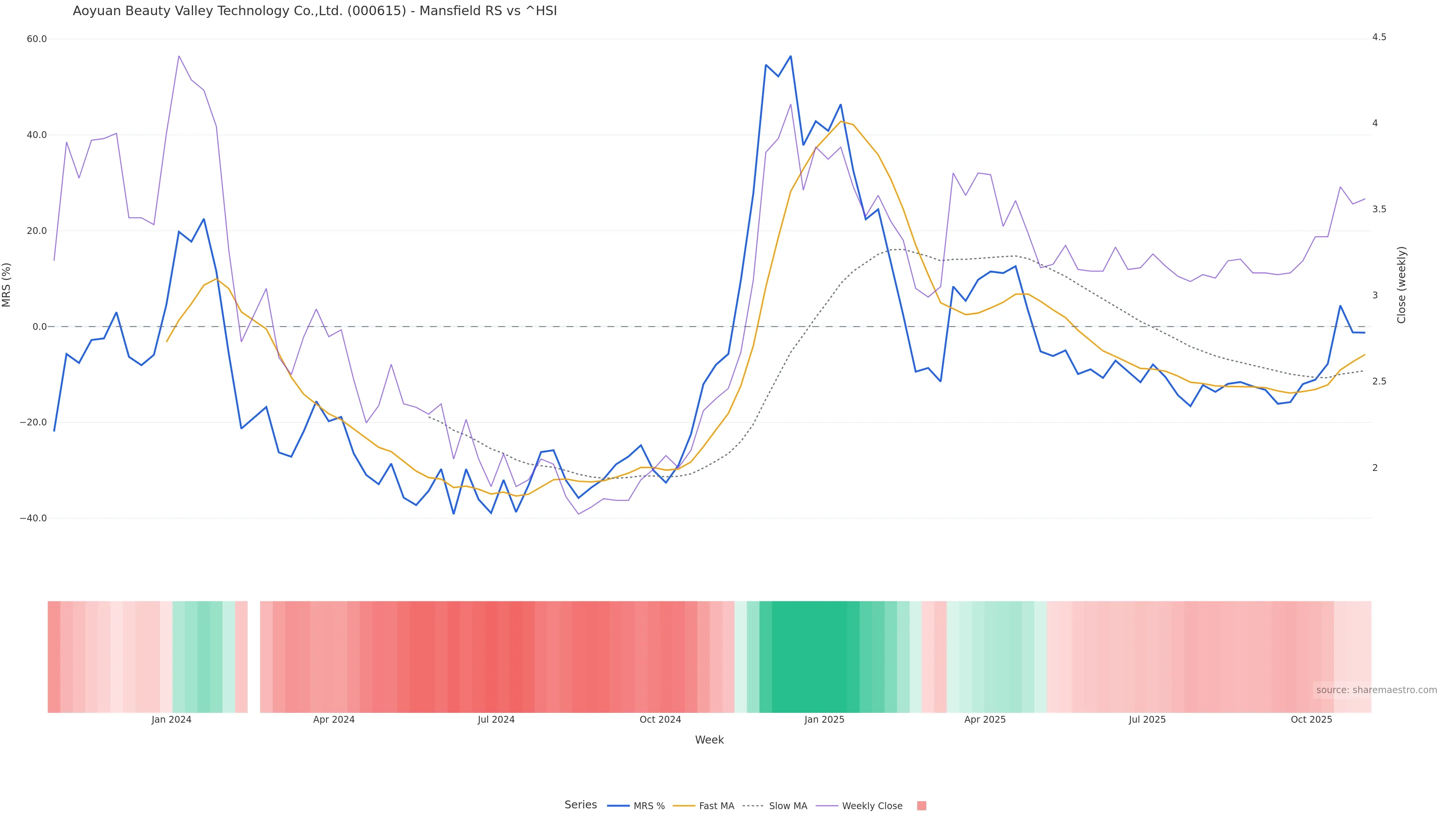Click the MRS (%) y-axis title
Image resolution: width=1456 pixels, height=819 pixels.
pos(7,285)
